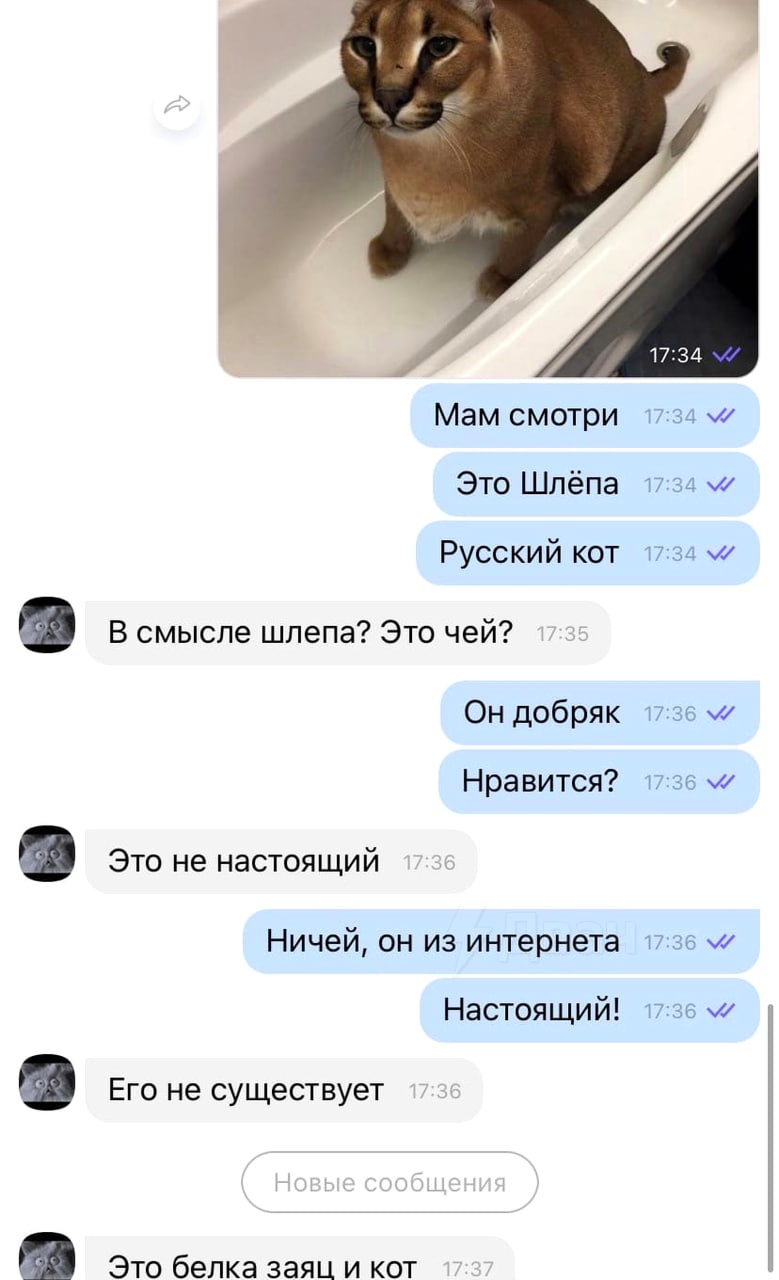
Task: Open the caracal cat photo in the bathtub
Action: click(x=488, y=188)
